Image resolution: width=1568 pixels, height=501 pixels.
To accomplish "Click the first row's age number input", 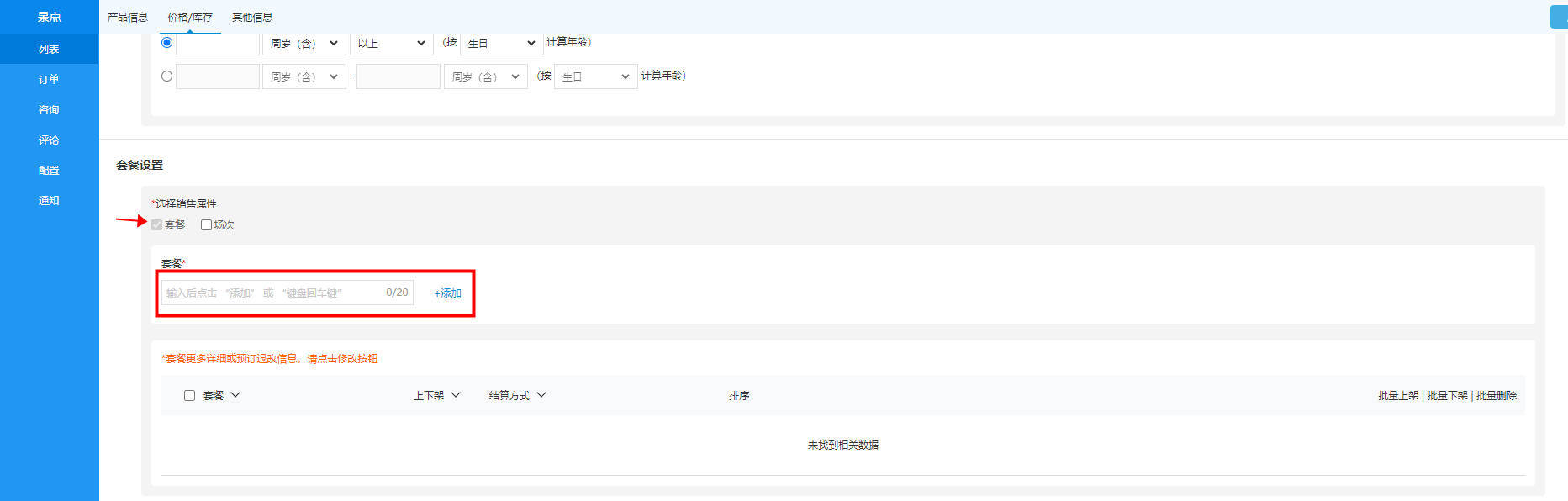I will [218, 44].
